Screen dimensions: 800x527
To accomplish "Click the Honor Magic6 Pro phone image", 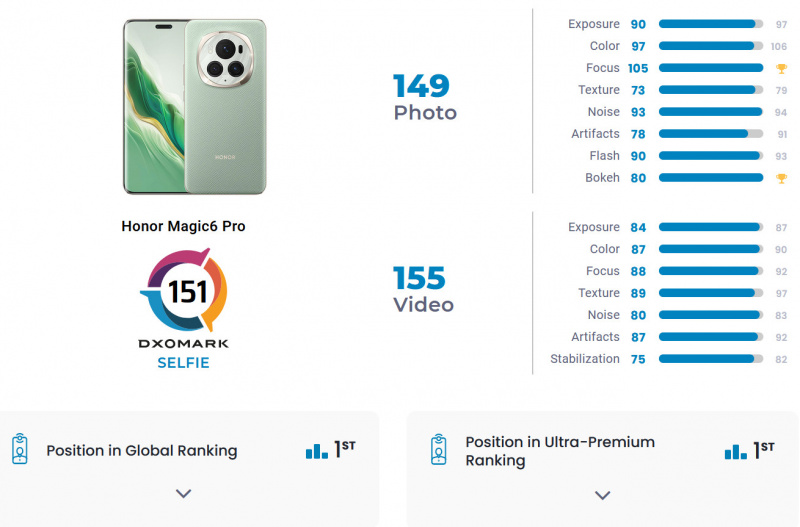I will (x=194, y=106).
